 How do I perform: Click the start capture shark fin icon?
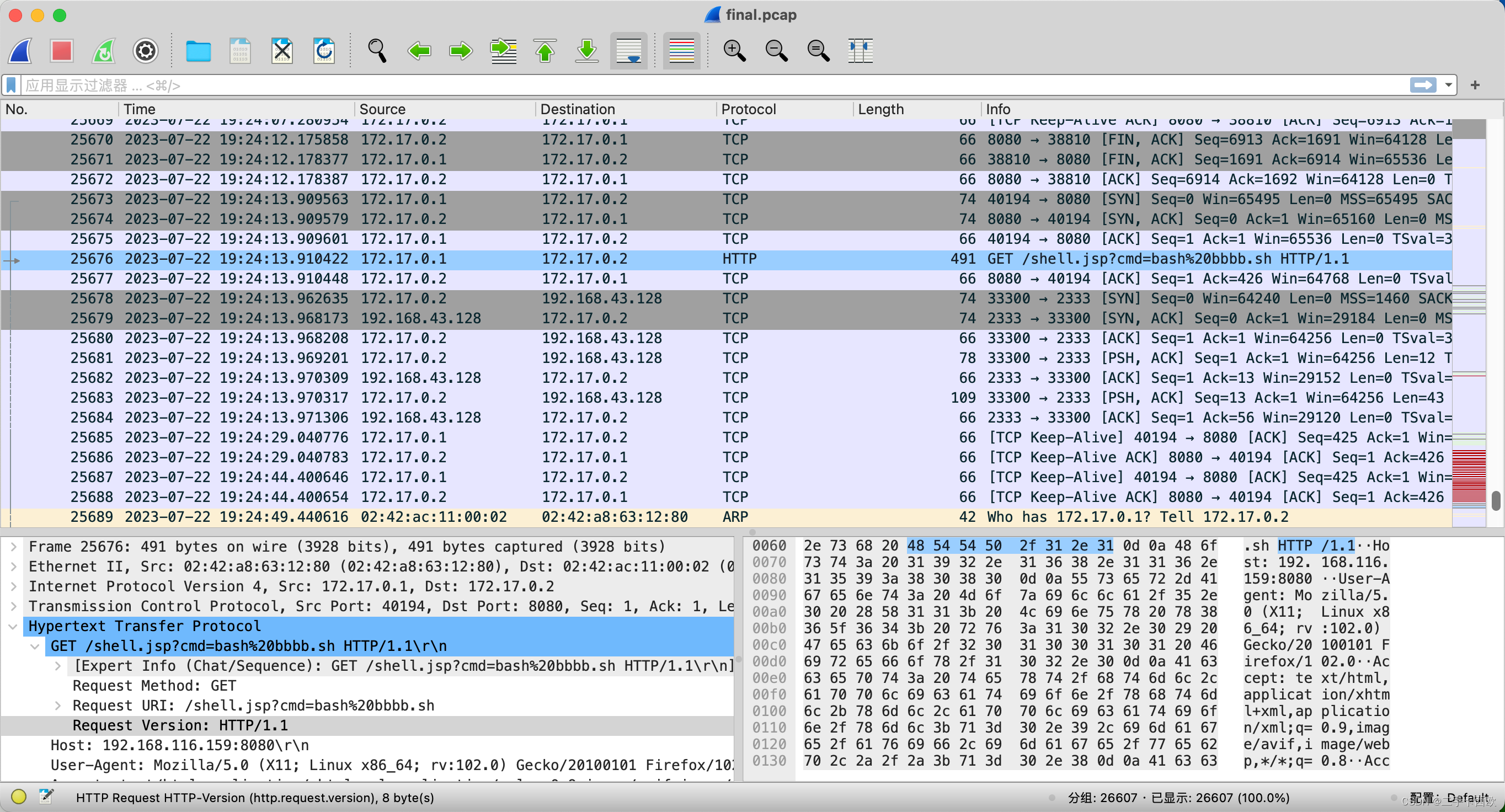21,51
